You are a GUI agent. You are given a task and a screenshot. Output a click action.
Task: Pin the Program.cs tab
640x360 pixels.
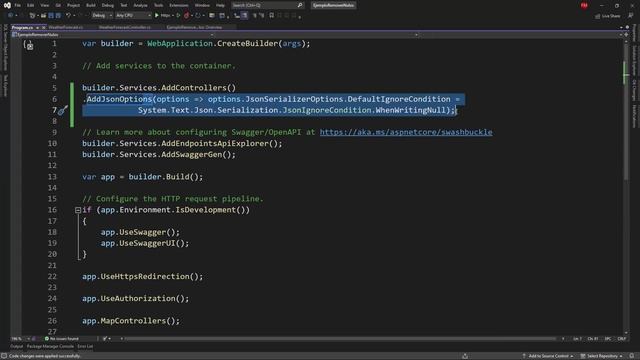[x=38, y=27]
